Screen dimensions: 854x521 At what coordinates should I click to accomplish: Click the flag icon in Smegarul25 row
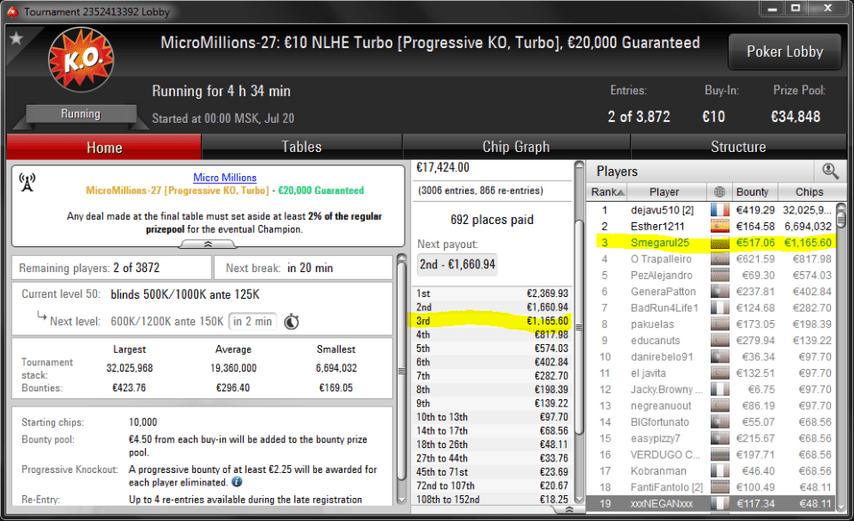pyautogui.click(x=720, y=242)
